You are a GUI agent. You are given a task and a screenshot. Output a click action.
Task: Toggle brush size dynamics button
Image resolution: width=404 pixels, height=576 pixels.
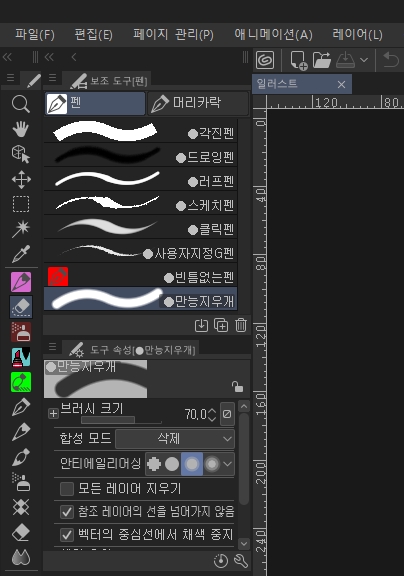pos(227,414)
